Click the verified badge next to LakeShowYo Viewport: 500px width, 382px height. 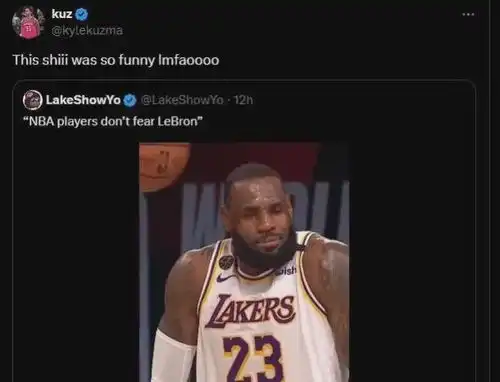(130, 100)
